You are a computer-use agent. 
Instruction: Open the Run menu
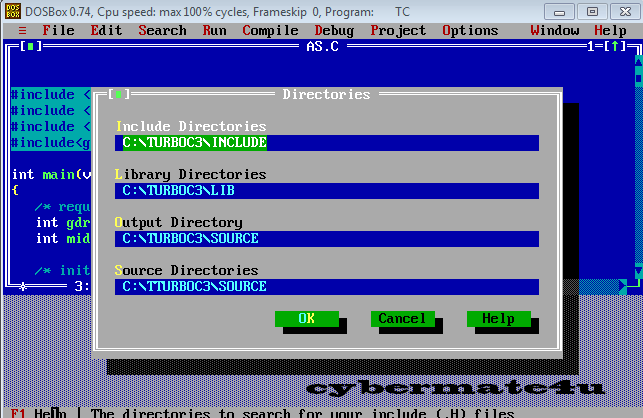click(214, 30)
